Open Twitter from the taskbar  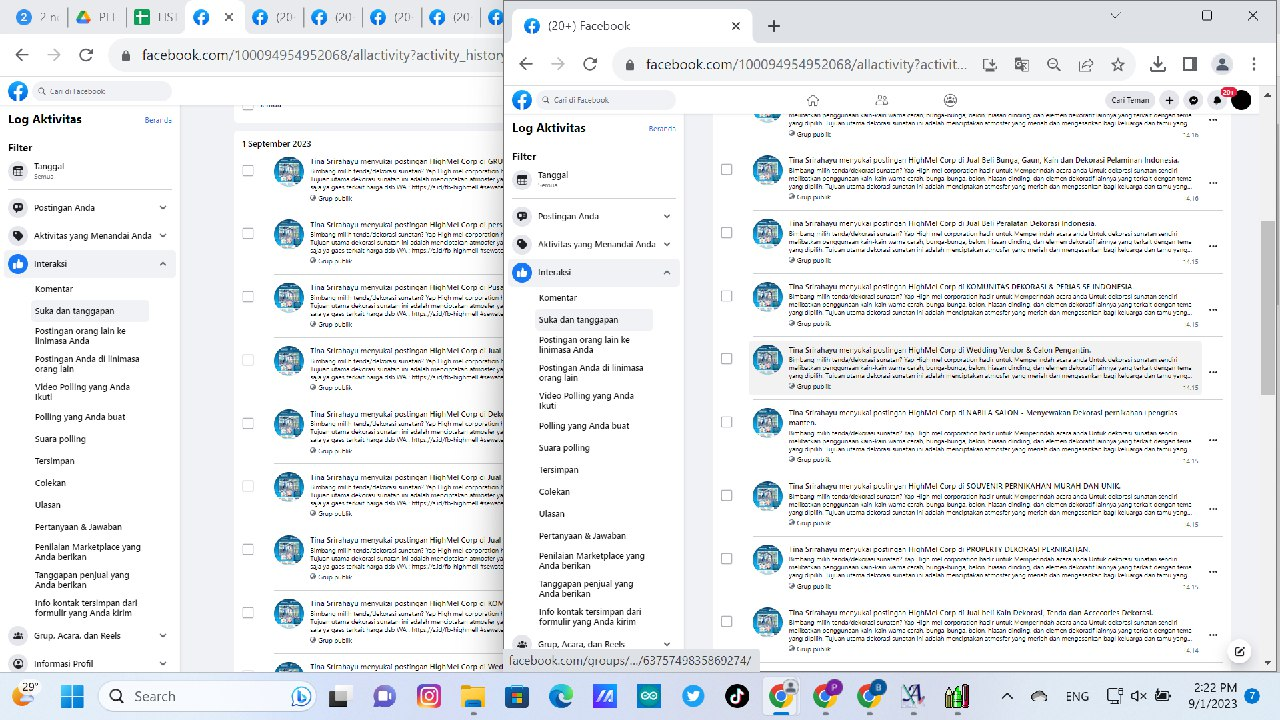[692, 696]
